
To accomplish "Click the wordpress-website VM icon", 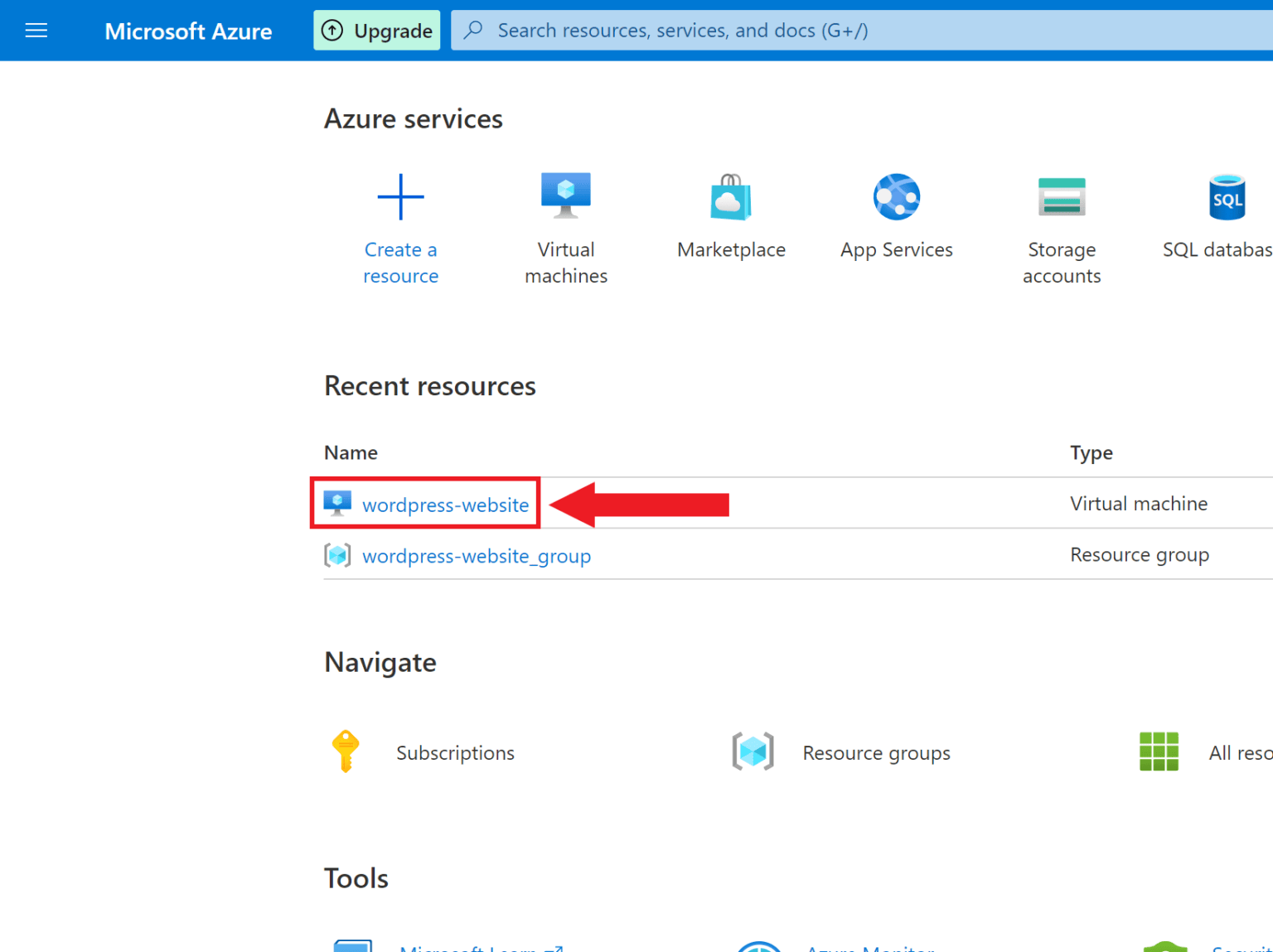I will point(337,503).
